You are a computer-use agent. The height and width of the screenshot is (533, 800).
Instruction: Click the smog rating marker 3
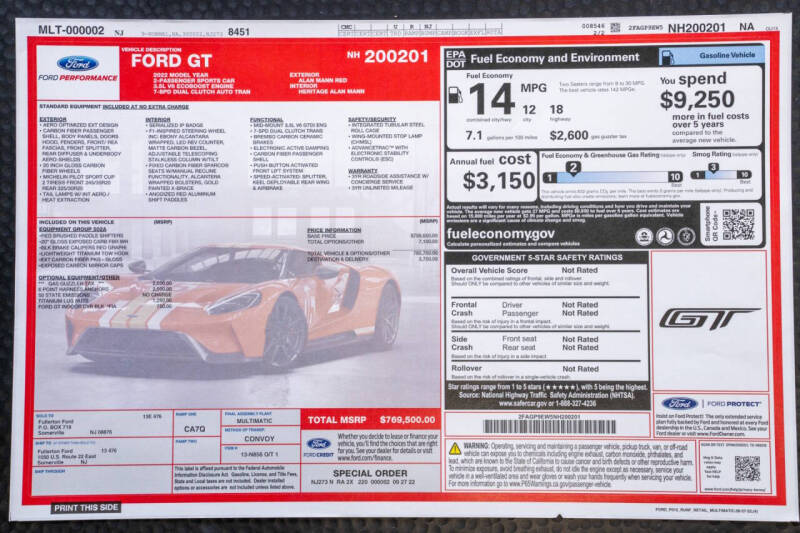(x=713, y=168)
